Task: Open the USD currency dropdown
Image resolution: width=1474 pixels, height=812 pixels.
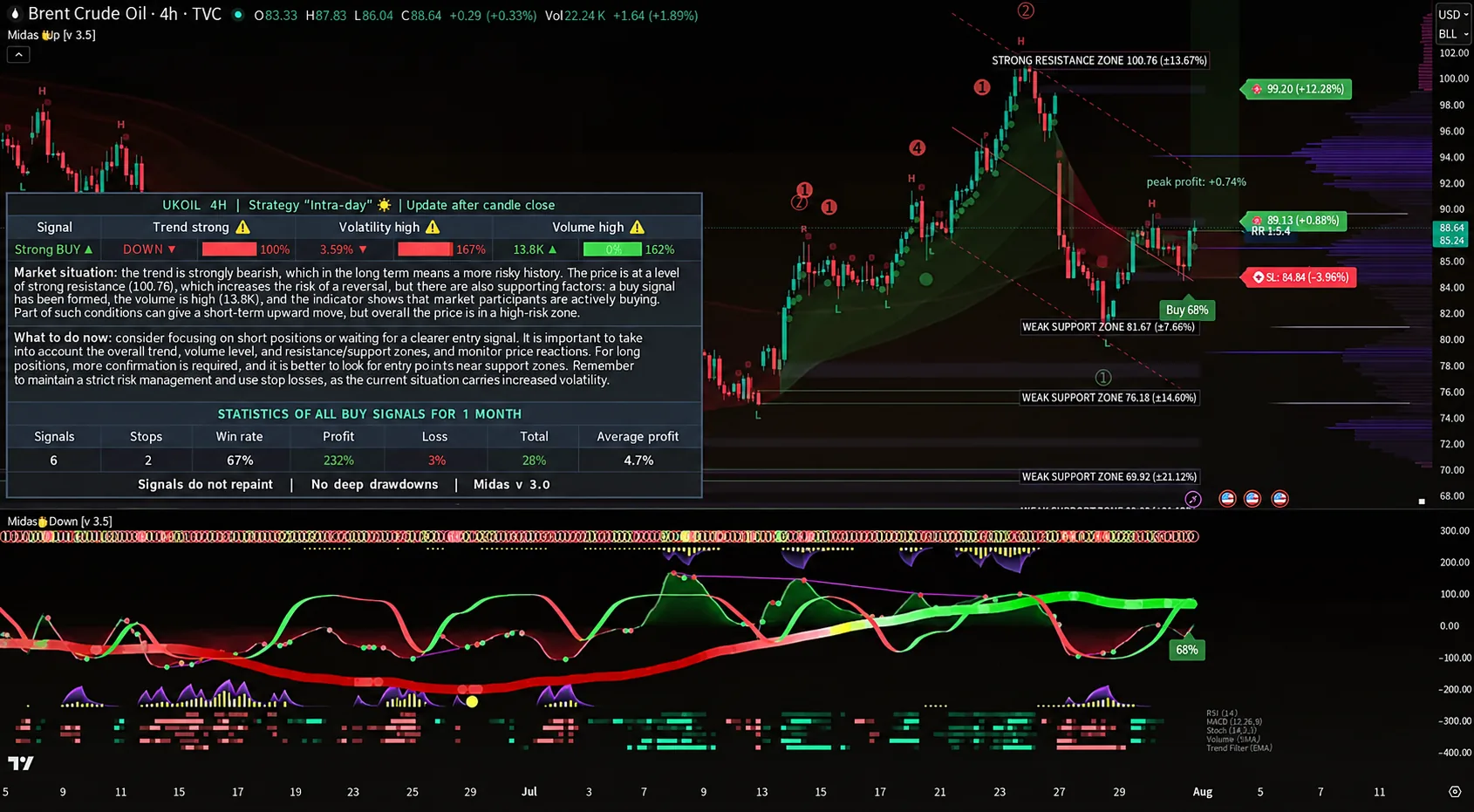Action: tap(1453, 15)
